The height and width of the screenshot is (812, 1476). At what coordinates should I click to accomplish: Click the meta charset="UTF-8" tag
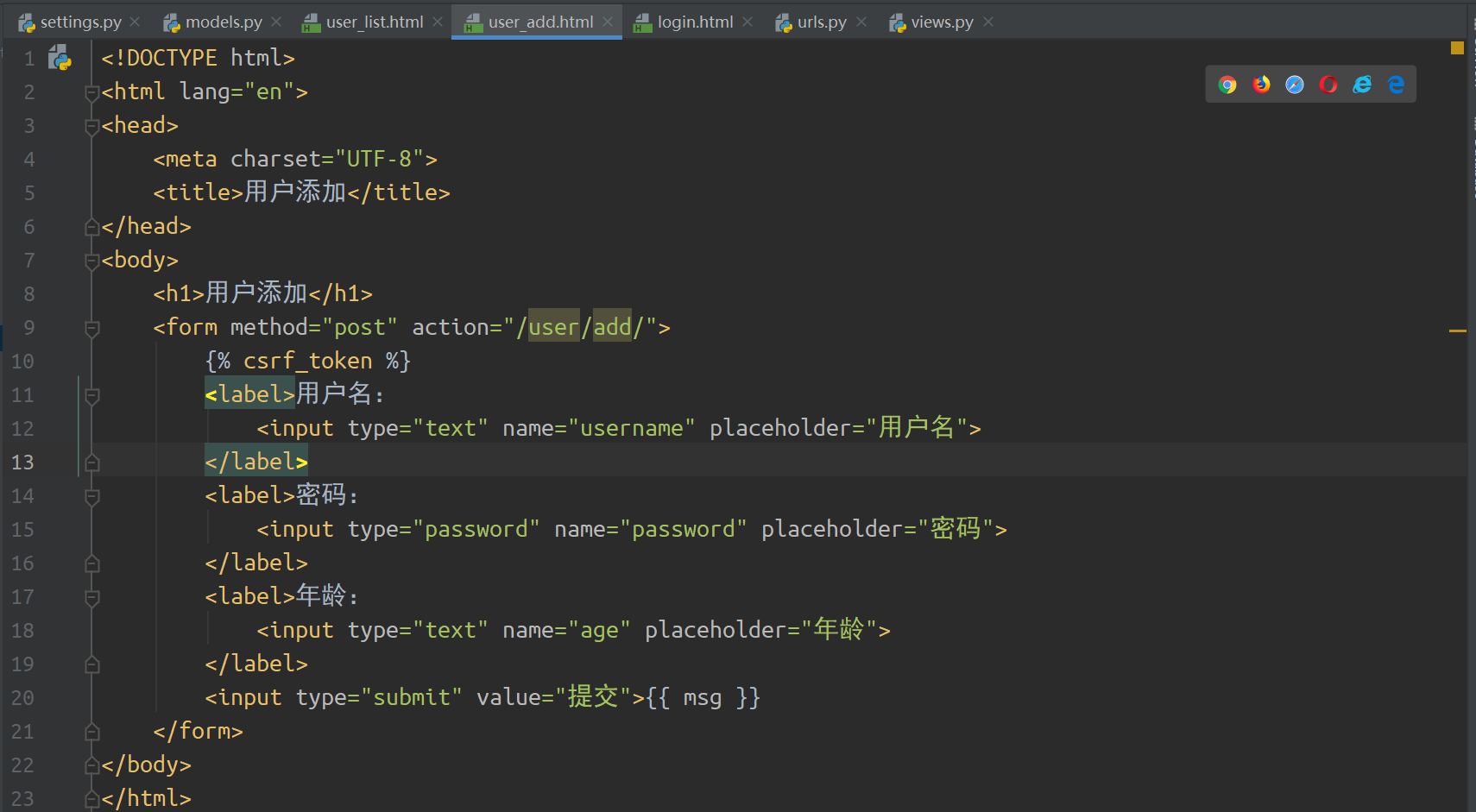(x=295, y=159)
